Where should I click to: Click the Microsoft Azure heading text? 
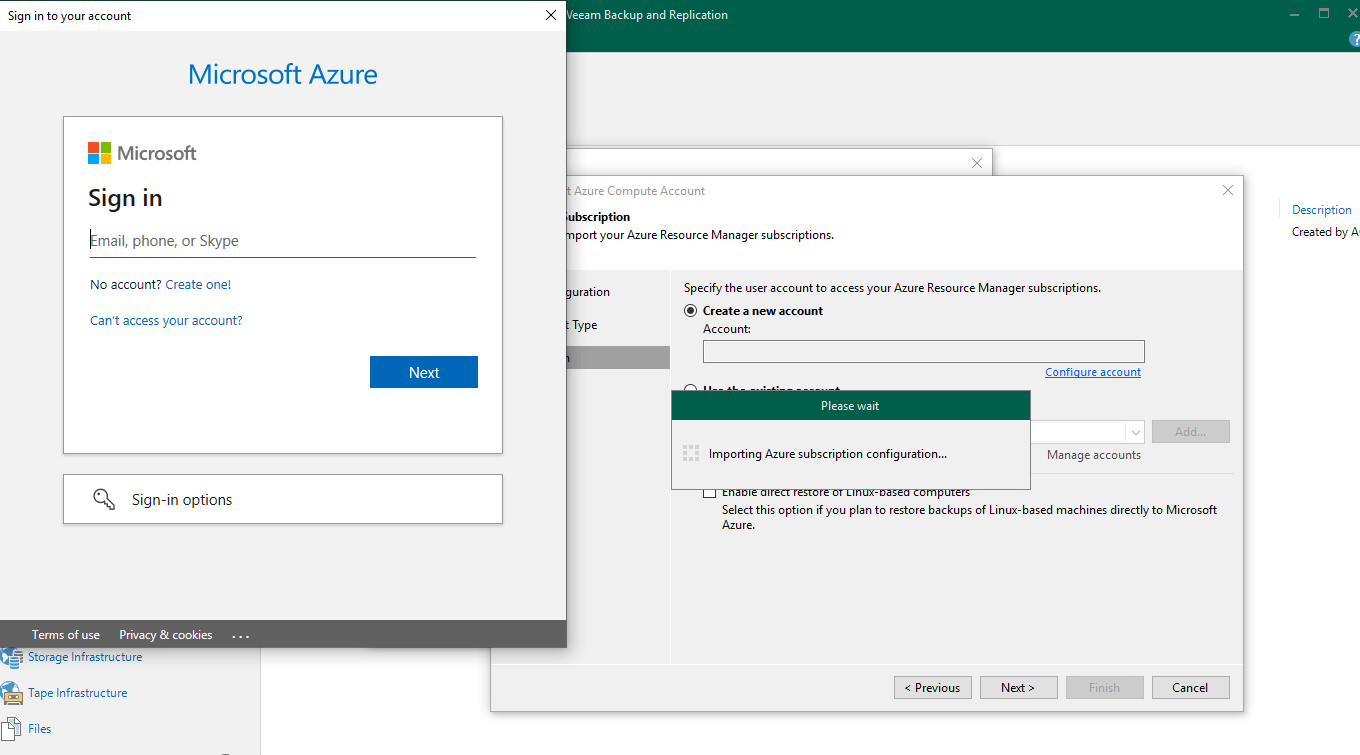tap(283, 74)
